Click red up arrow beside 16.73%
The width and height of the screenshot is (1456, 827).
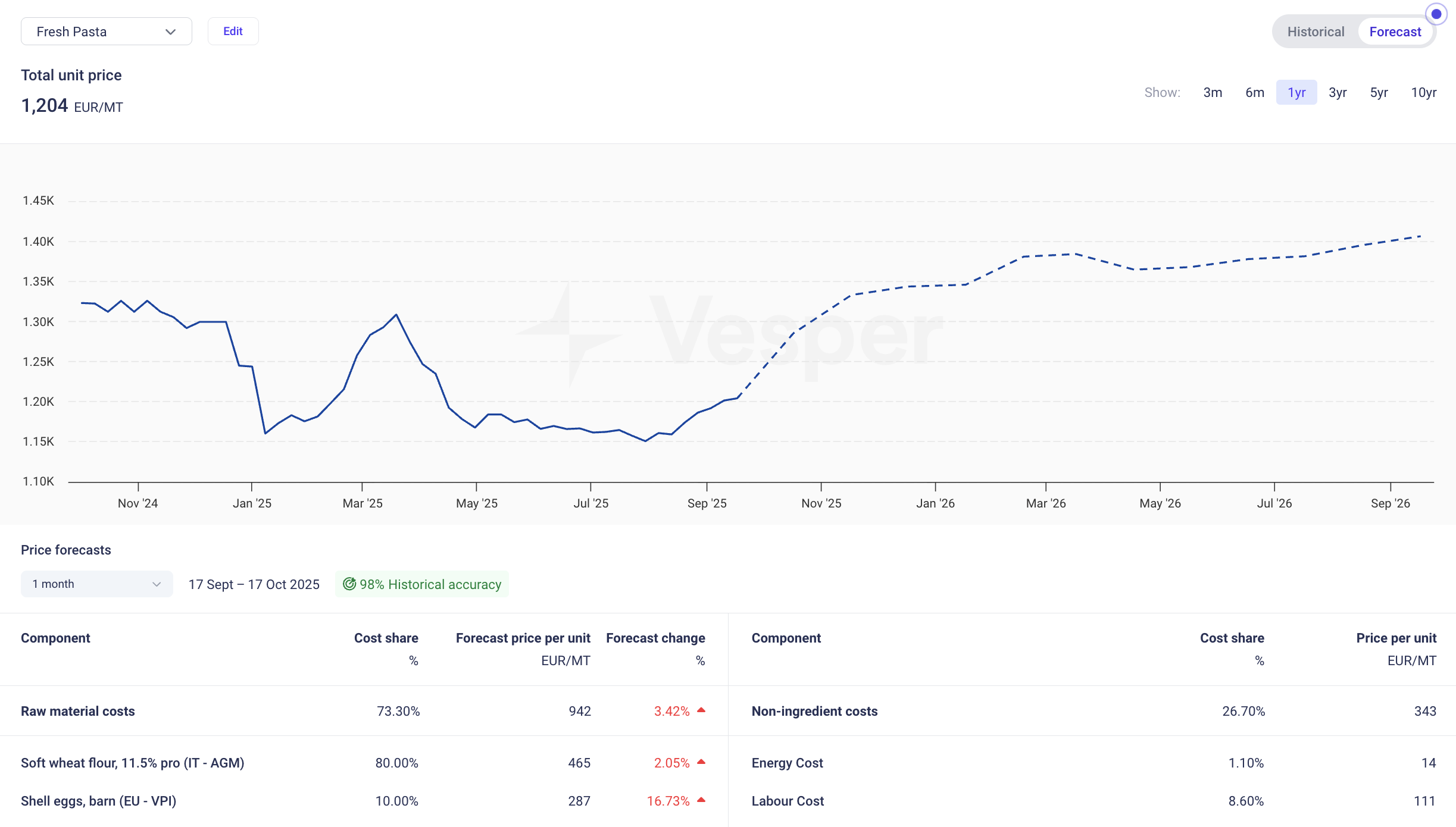pos(701,800)
